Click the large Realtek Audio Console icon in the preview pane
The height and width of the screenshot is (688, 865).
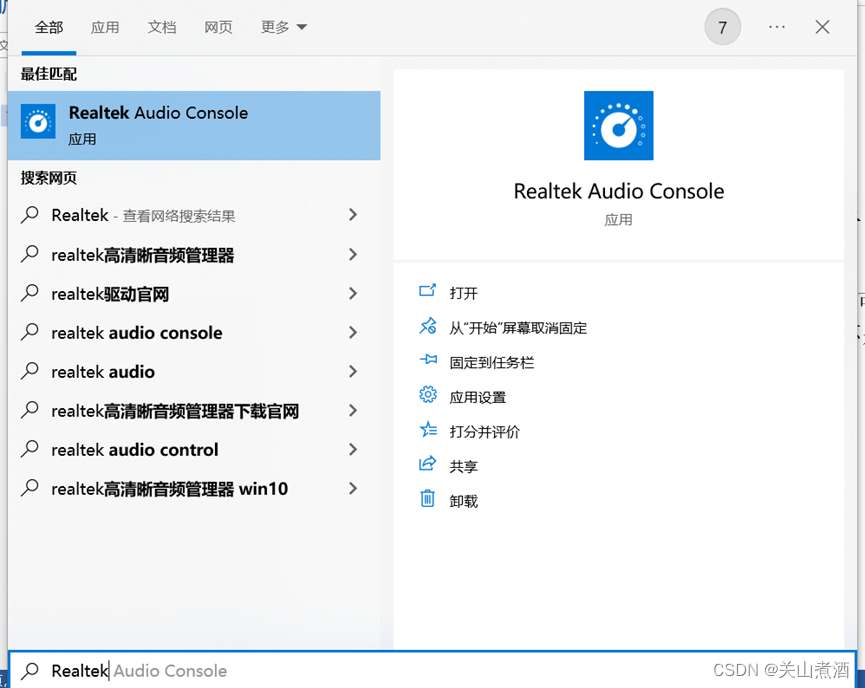pyautogui.click(x=618, y=126)
